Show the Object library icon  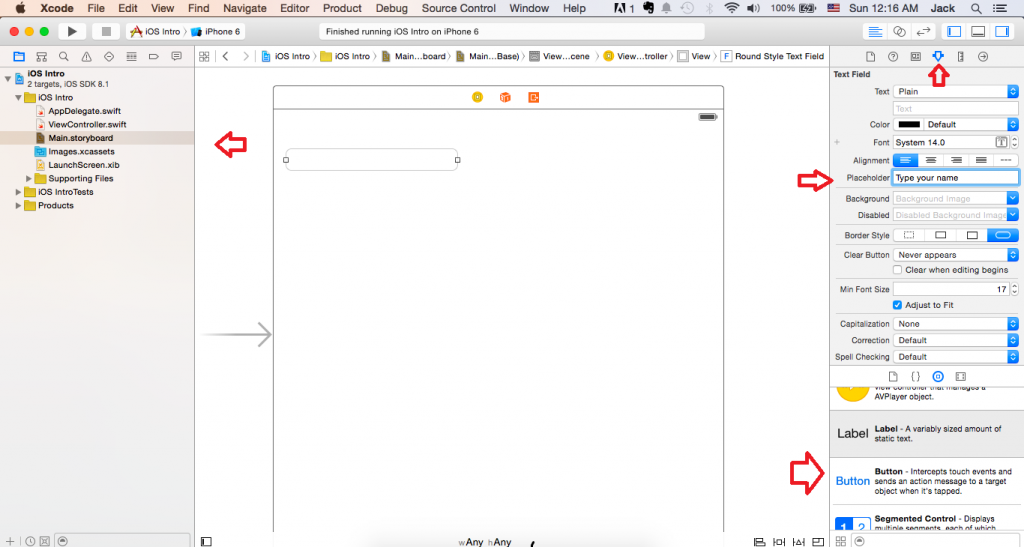click(937, 375)
